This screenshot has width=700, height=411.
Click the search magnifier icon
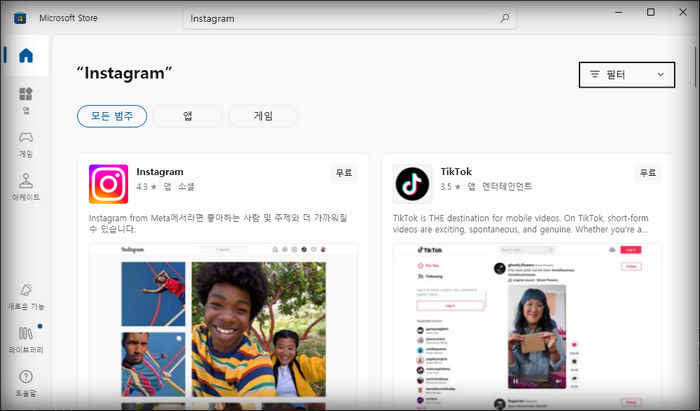504,18
